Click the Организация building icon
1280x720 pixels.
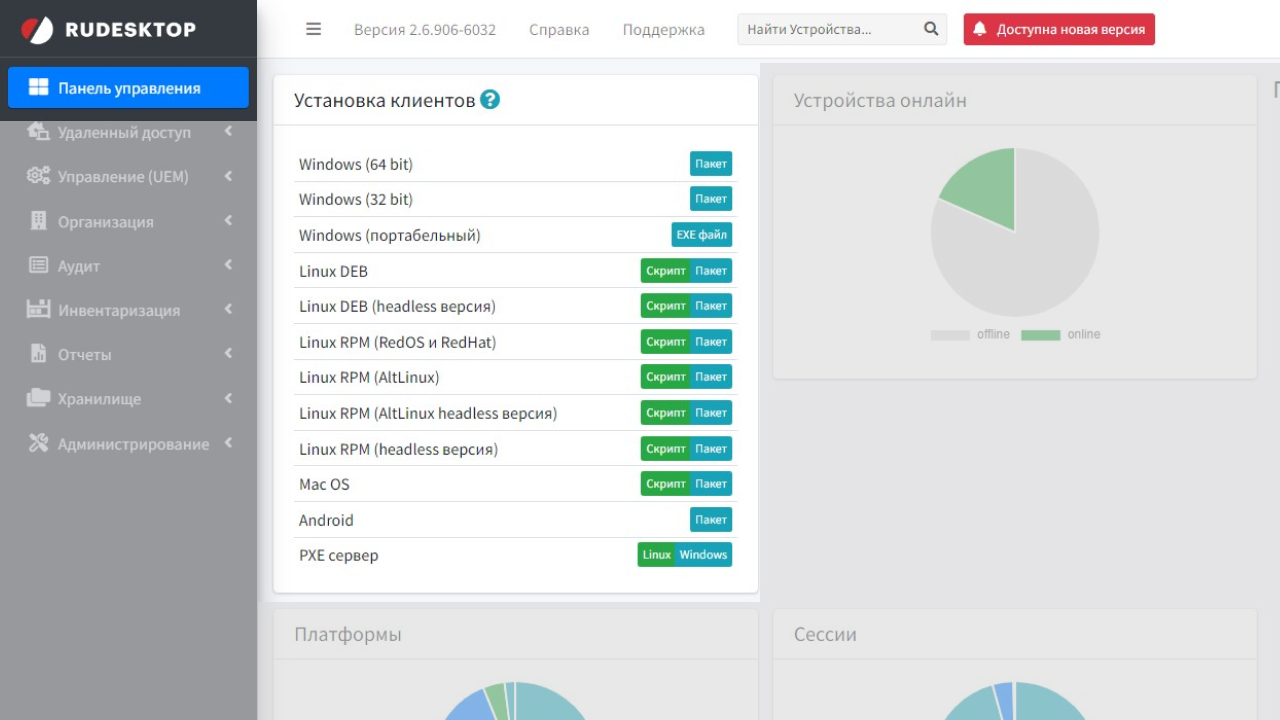[x=39, y=220]
